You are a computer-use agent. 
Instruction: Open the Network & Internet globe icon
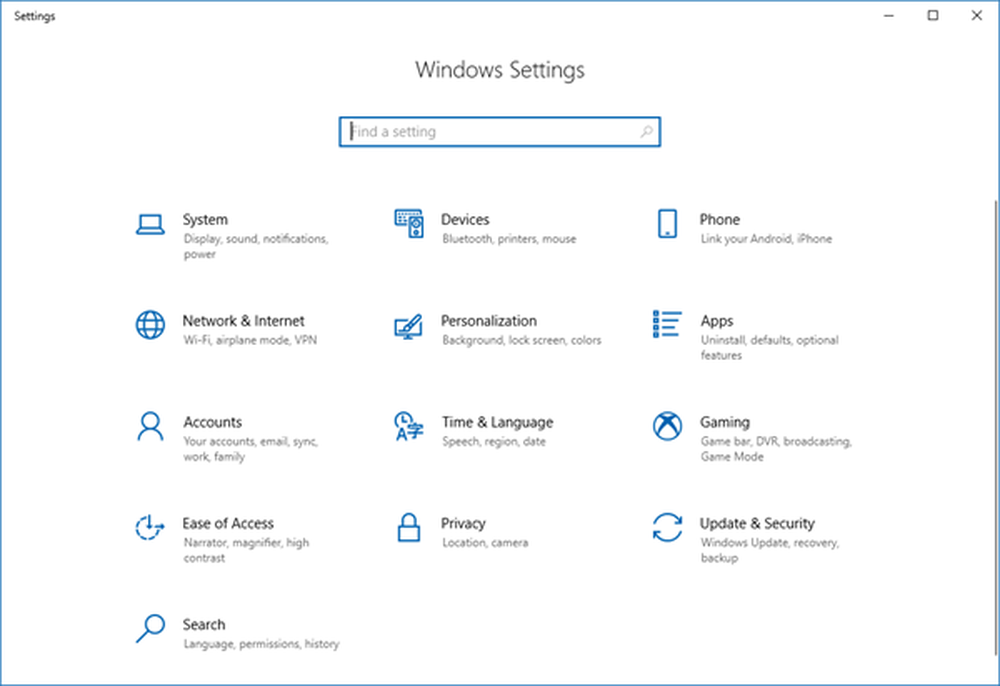coord(150,325)
